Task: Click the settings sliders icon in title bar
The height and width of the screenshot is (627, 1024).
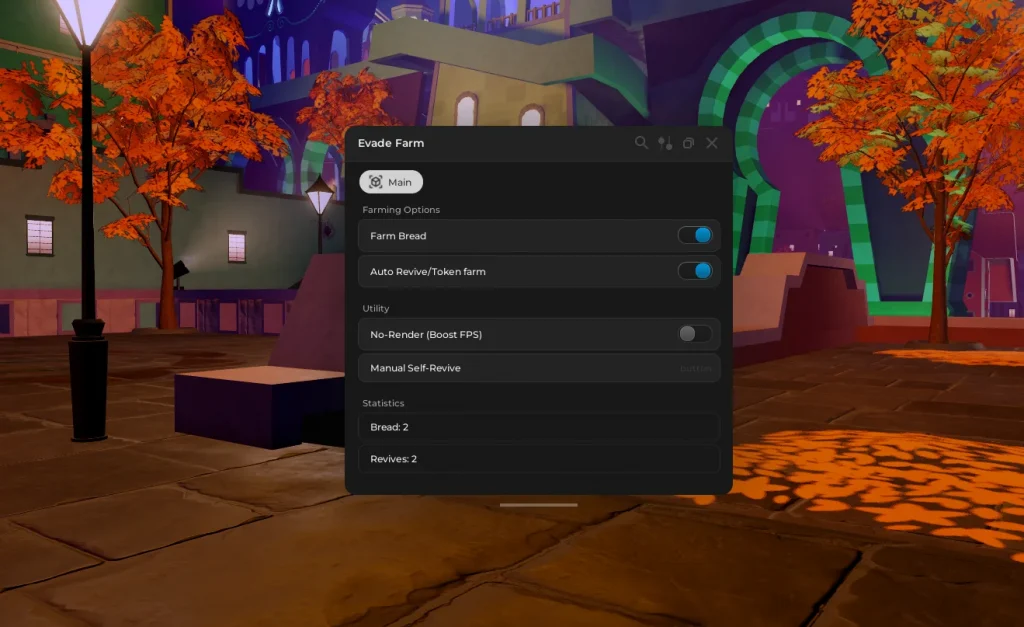Action: point(665,143)
